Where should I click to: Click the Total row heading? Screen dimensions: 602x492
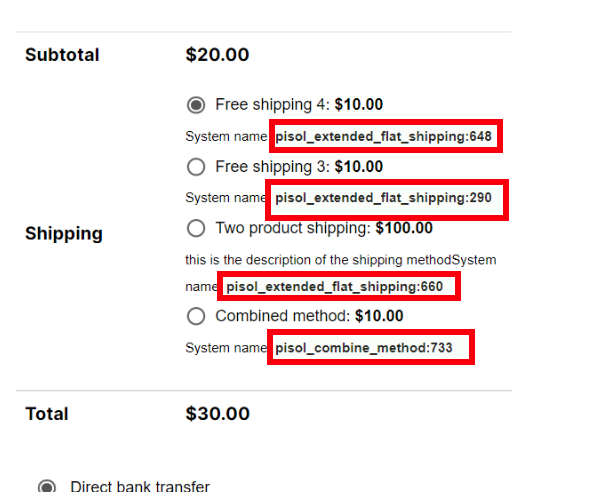[x=47, y=414]
